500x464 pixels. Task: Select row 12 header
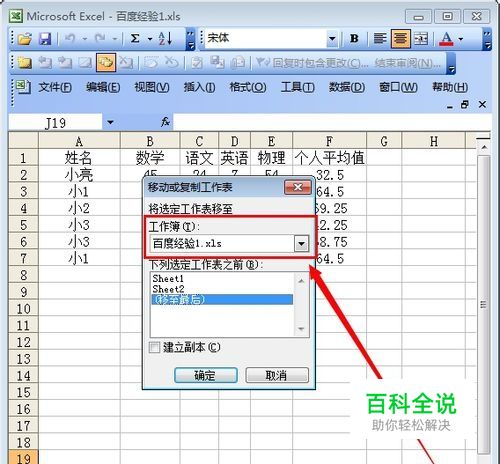tap(23, 342)
